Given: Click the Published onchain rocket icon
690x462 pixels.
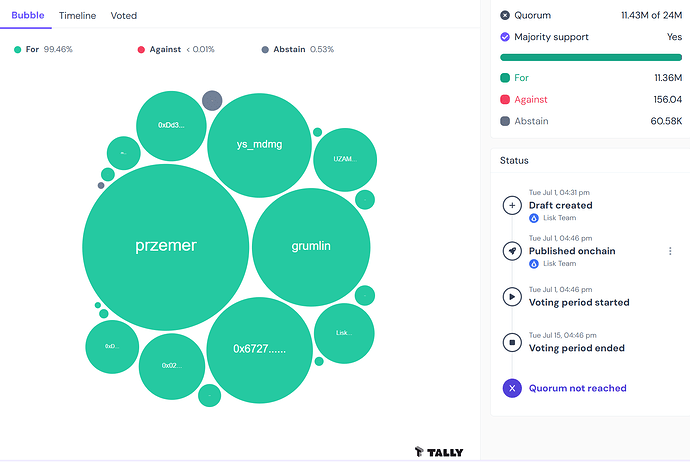Looking at the screenshot, I should [x=512, y=251].
